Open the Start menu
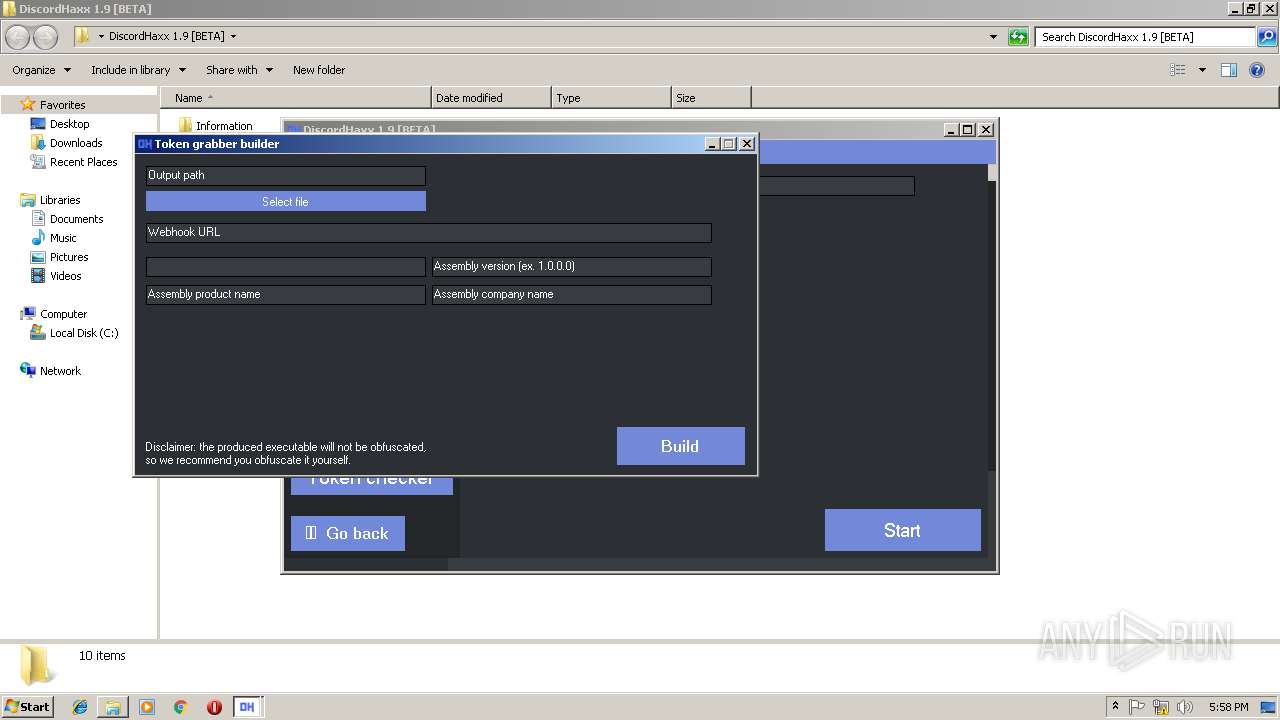Viewport: 1280px width, 720px height. (27, 706)
